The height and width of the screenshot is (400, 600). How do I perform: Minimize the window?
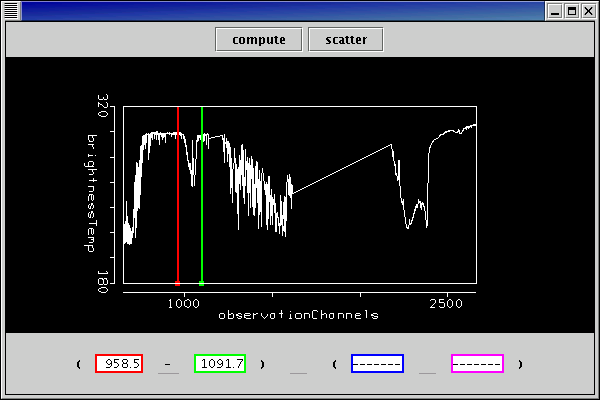point(555,11)
